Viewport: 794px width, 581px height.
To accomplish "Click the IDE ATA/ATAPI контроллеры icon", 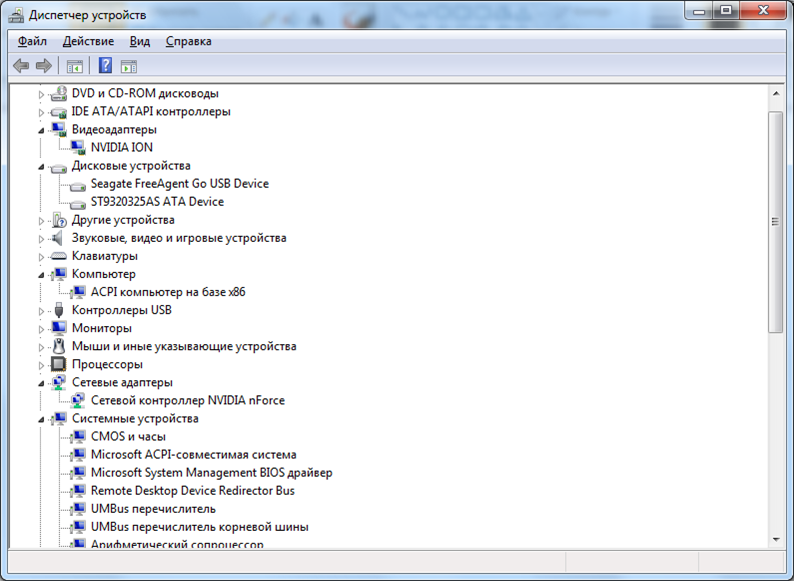I will (59, 112).
